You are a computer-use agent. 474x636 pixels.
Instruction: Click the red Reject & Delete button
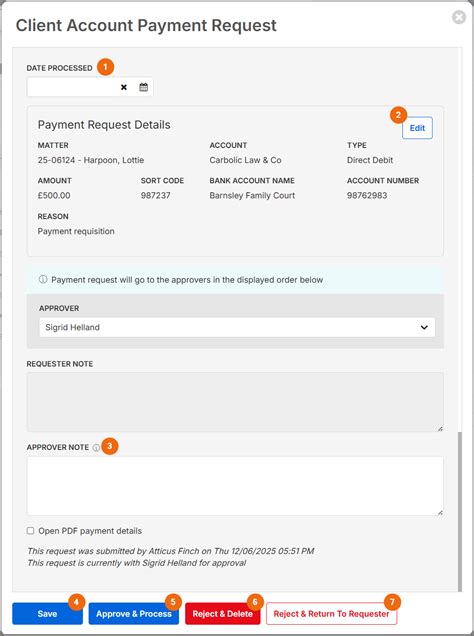pos(223,614)
